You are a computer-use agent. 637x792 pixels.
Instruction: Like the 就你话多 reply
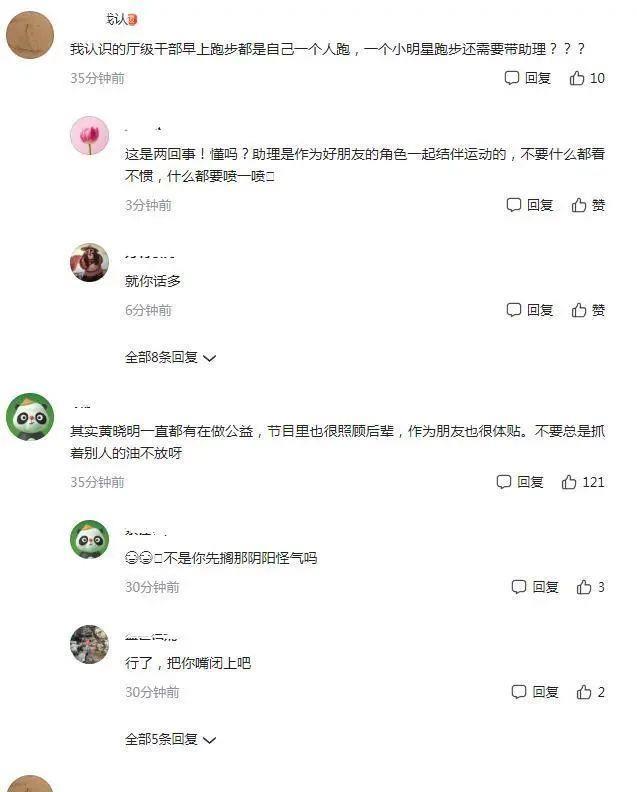(x=588, y=310)
